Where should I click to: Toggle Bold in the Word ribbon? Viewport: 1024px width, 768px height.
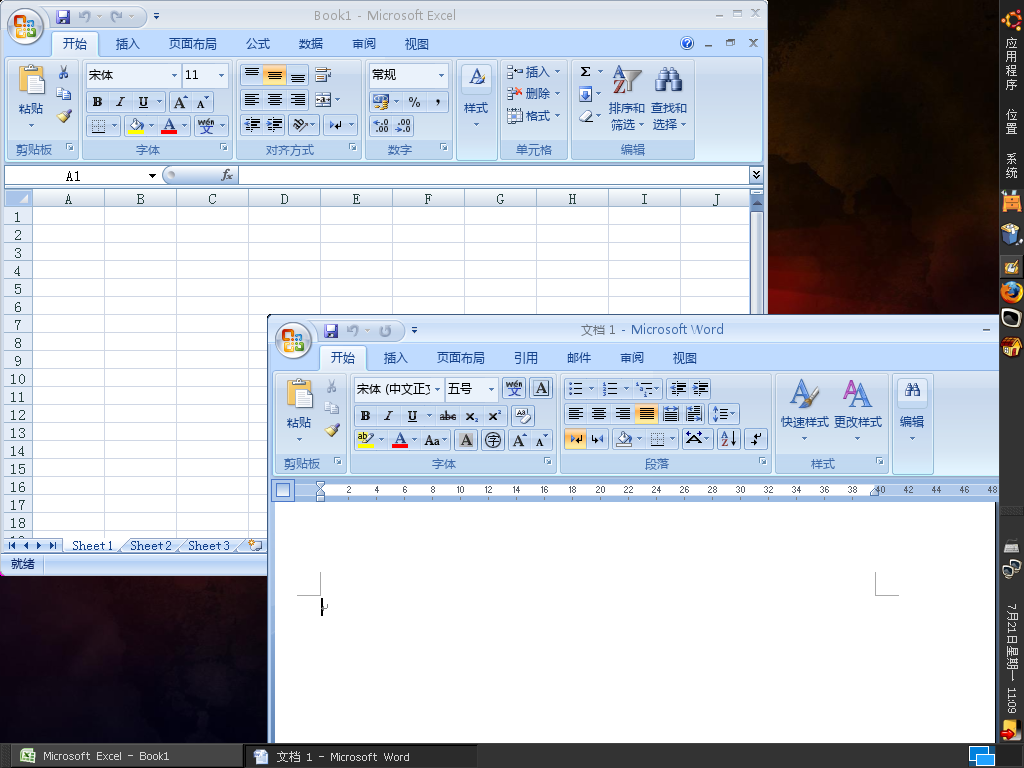click(365, 416)
